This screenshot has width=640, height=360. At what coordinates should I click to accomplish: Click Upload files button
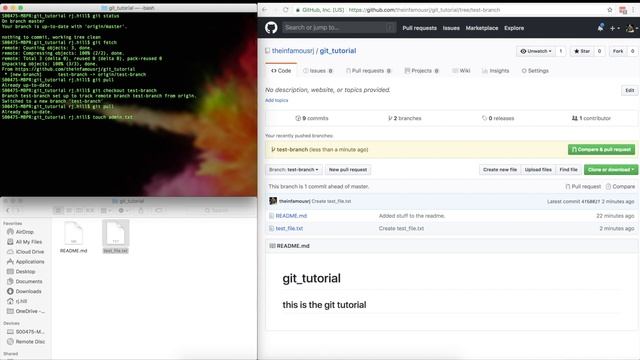pyautogui.click(x=538, y=169)
